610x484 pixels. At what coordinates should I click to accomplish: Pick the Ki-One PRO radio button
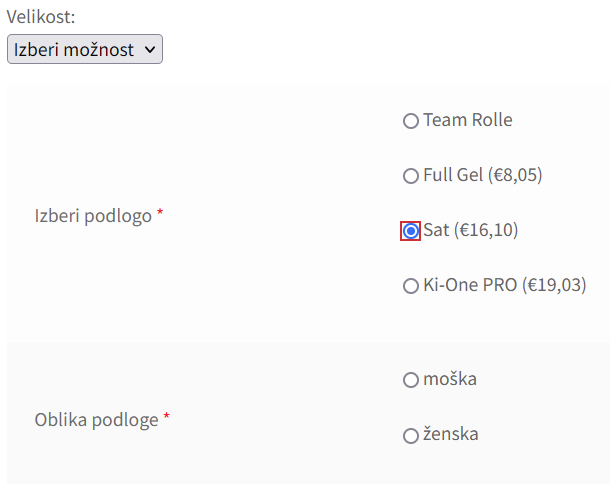tap(410, 286)
